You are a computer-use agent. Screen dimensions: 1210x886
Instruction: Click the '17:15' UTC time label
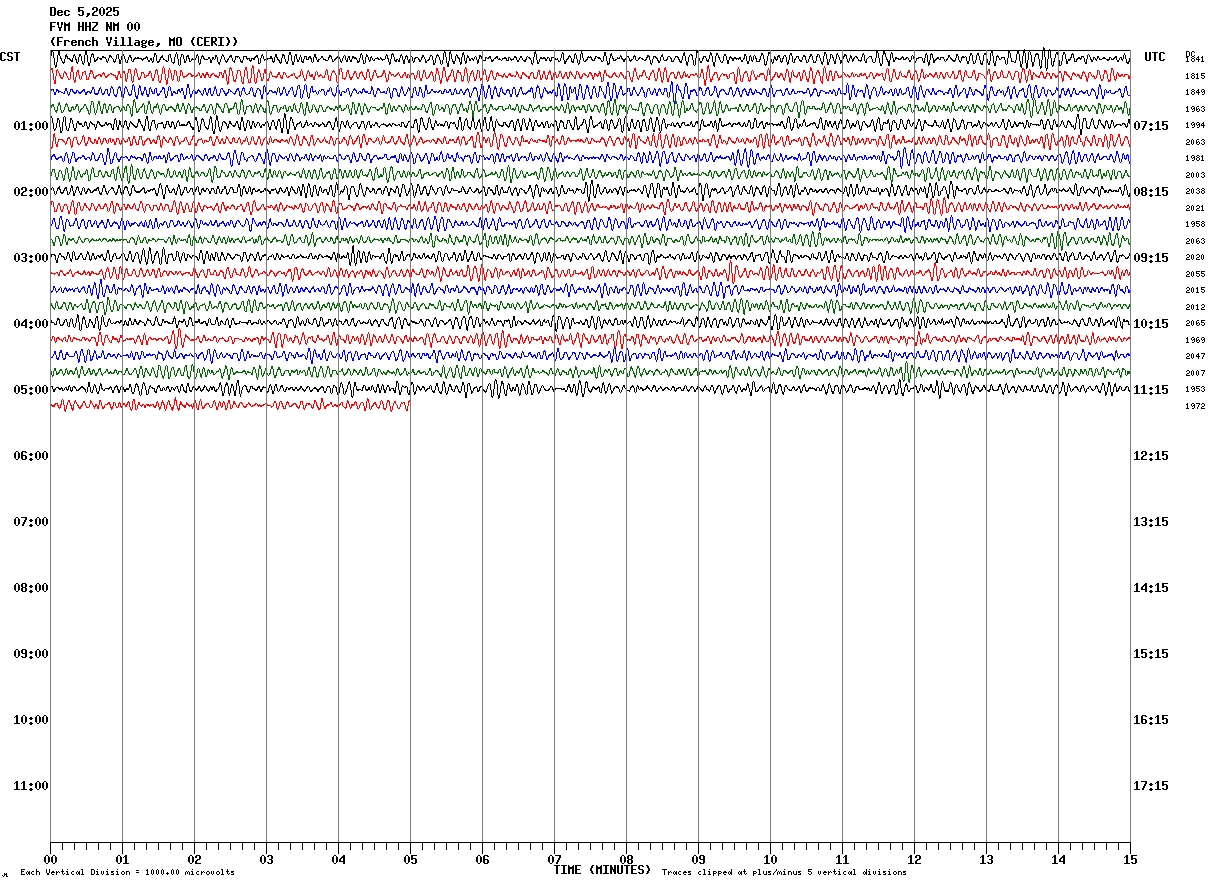tap(1151, 786)
